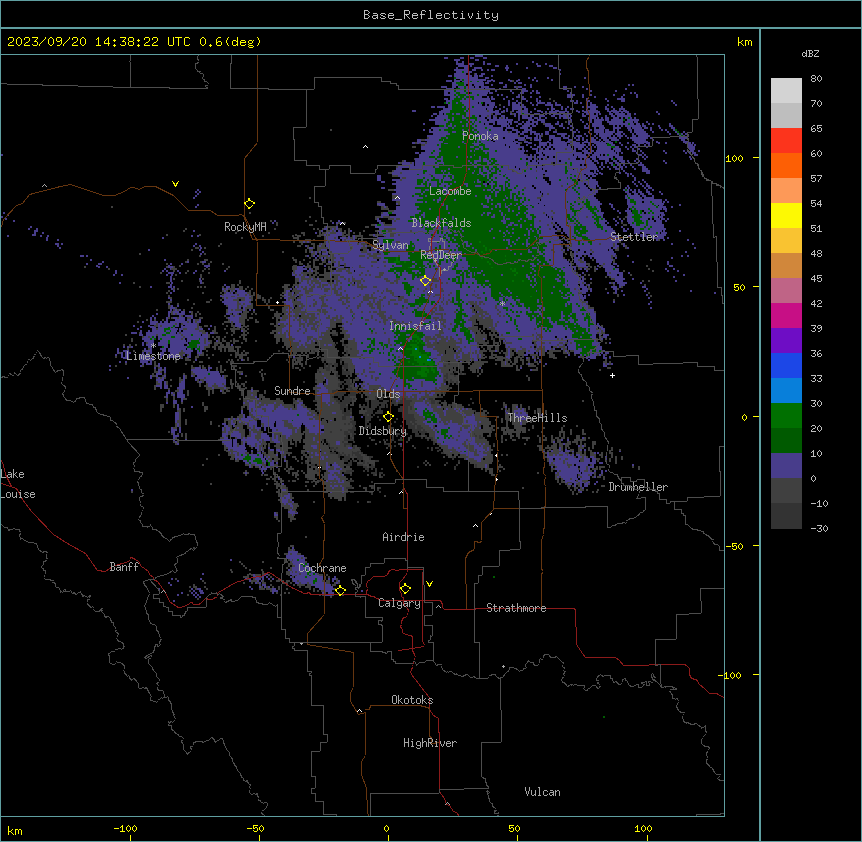Click the white asterisk marker above Limestone label
This screenshot has height=842, width=862.
coord(154,346)
